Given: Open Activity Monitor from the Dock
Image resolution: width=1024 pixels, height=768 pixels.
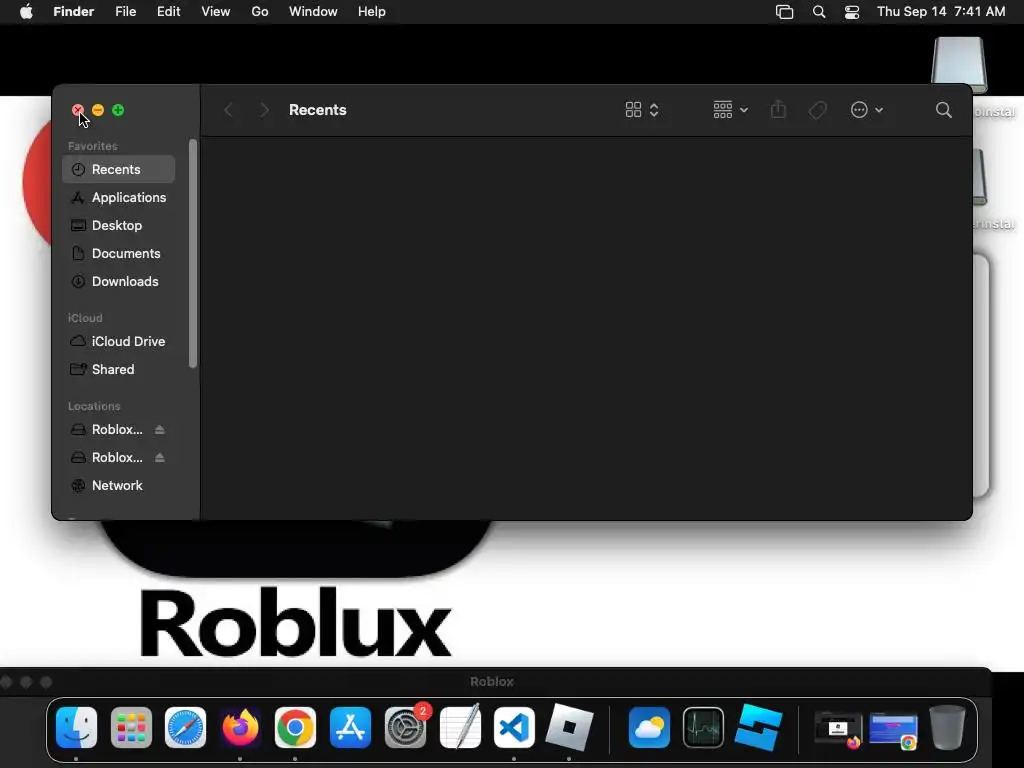Looking at the screenshot, I should (x=703, y=728).
